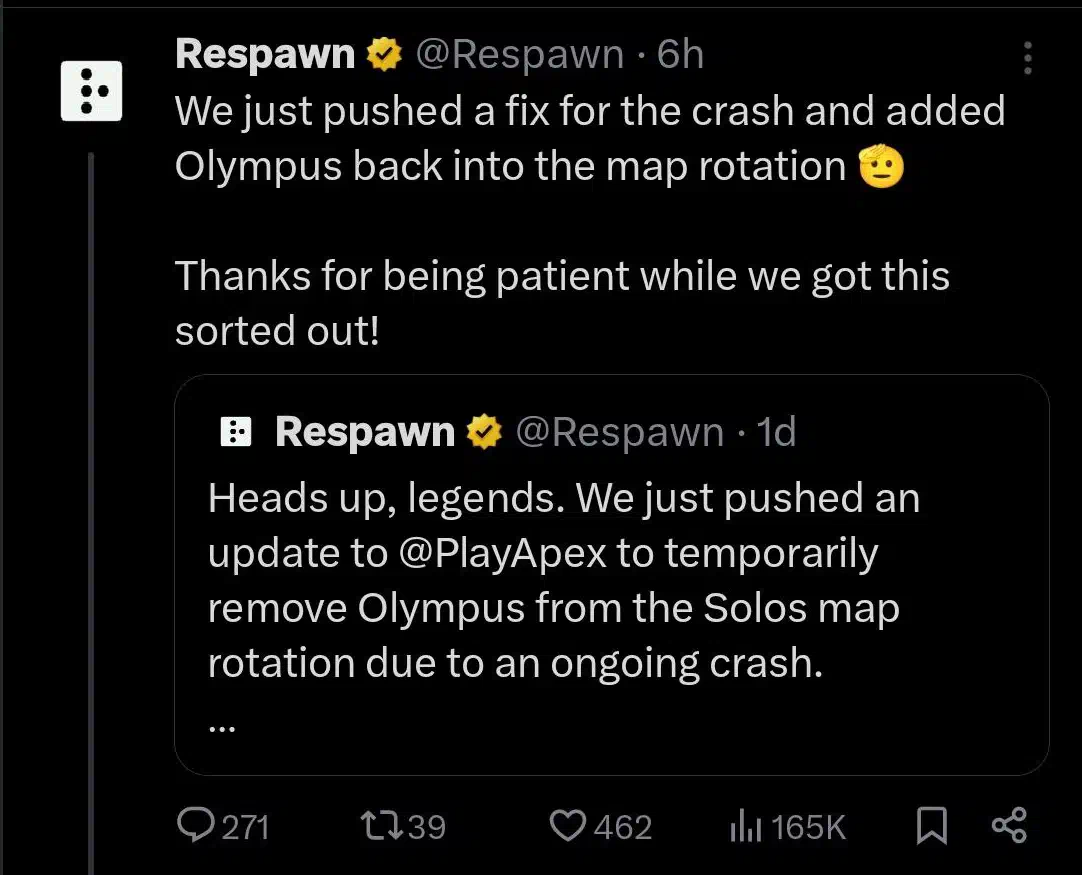1082x875 pixels.
Task: Open the quoted tweet's small Respawn avatar
Action: 236,433
